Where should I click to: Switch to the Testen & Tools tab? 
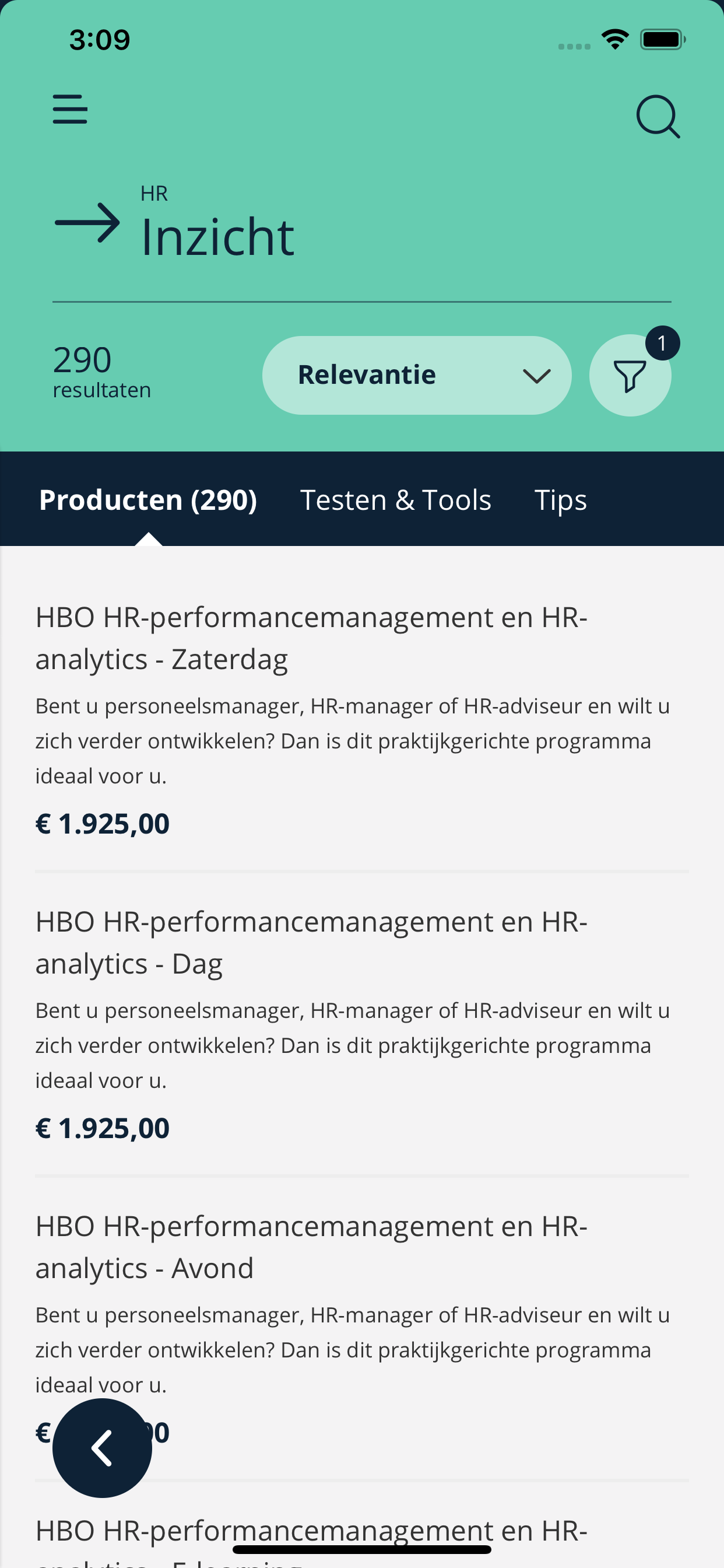coord(395,500)
